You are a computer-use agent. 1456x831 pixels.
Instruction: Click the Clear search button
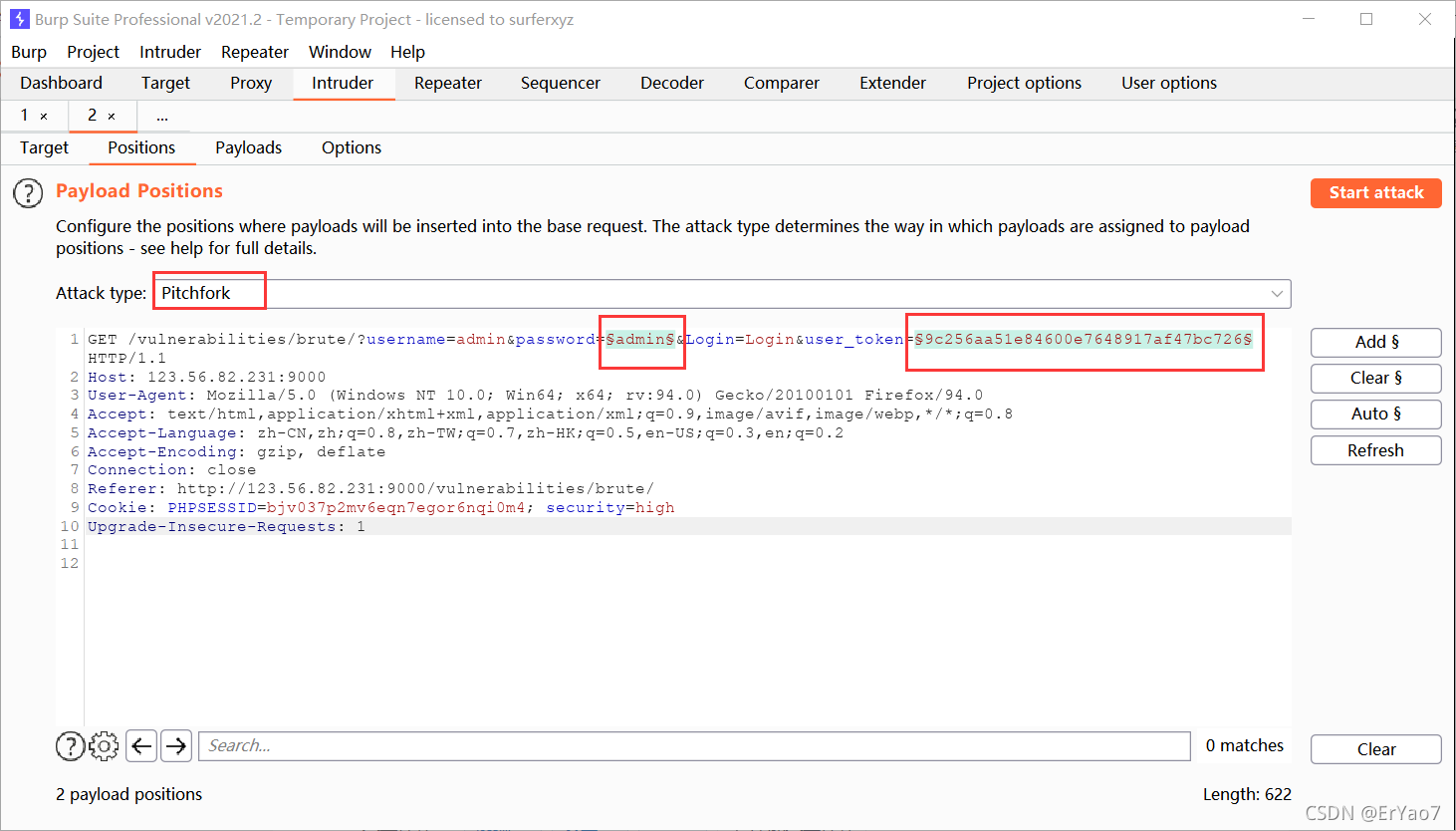1376,749
